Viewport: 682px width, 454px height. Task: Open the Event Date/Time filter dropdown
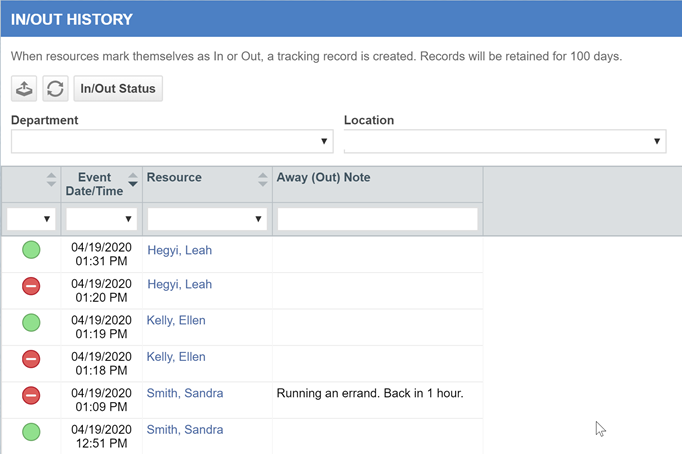pyautogui.click(x=102, y=219)
